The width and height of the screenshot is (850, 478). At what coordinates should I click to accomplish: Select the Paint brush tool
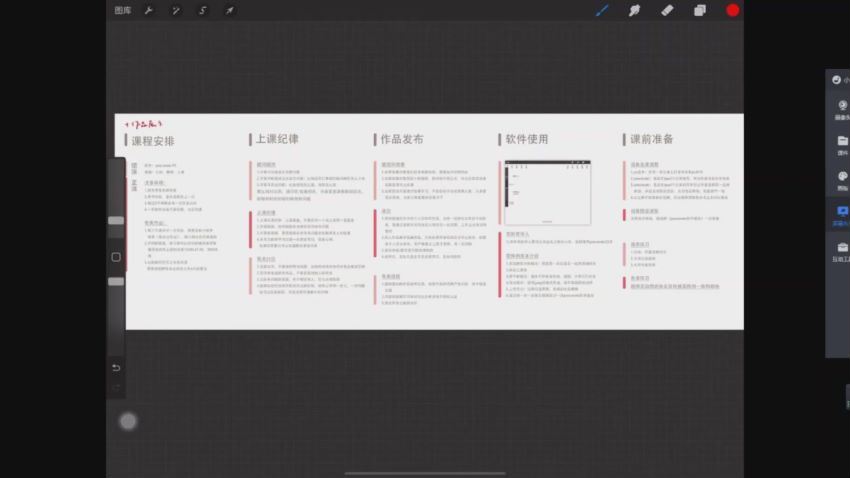[x=602, y=10]
